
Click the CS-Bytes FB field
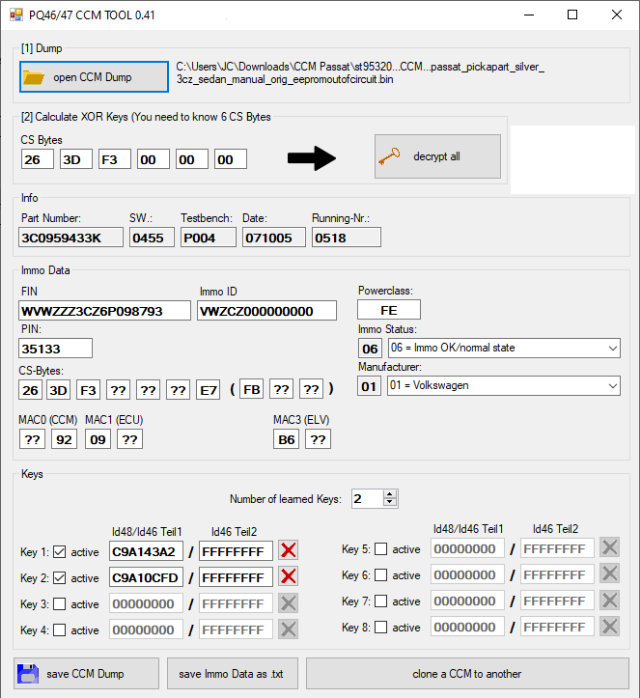coord(251,390)
